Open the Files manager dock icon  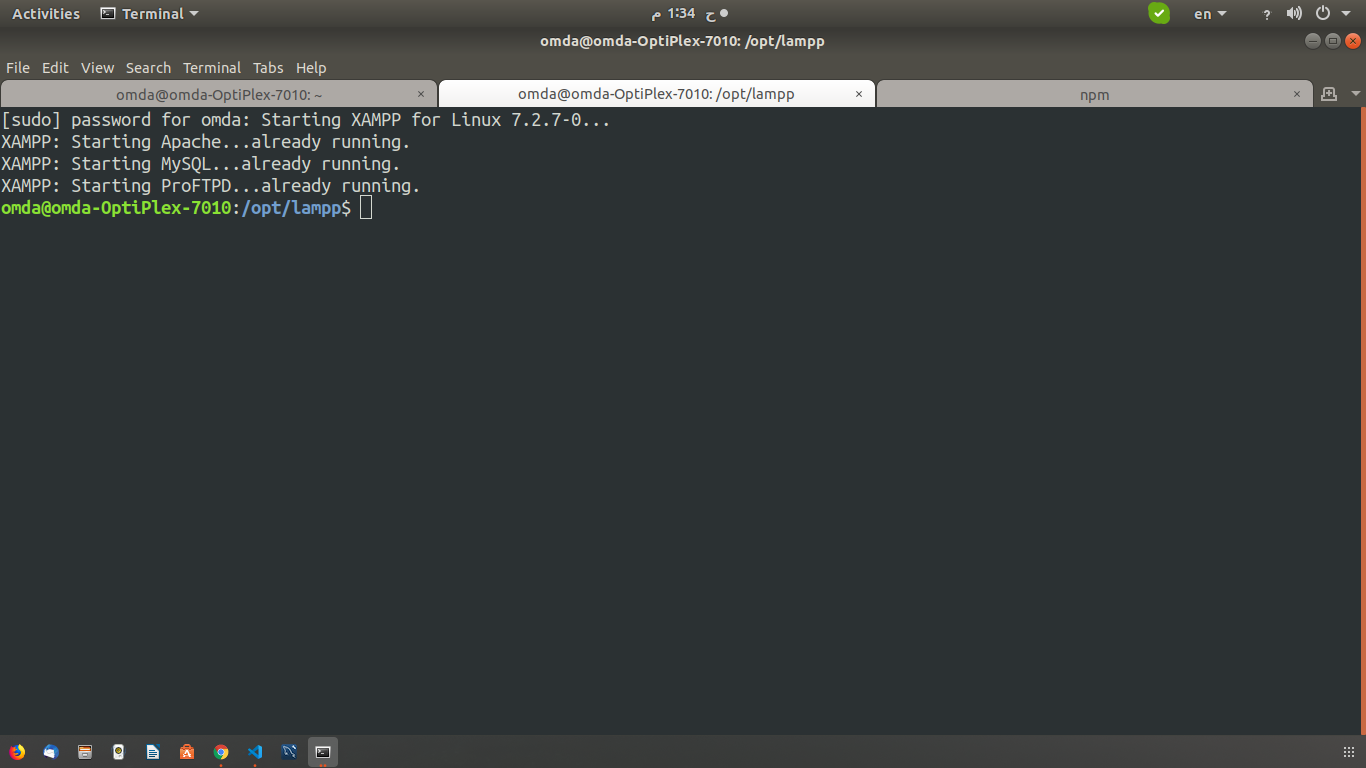(x=85, y=752)
